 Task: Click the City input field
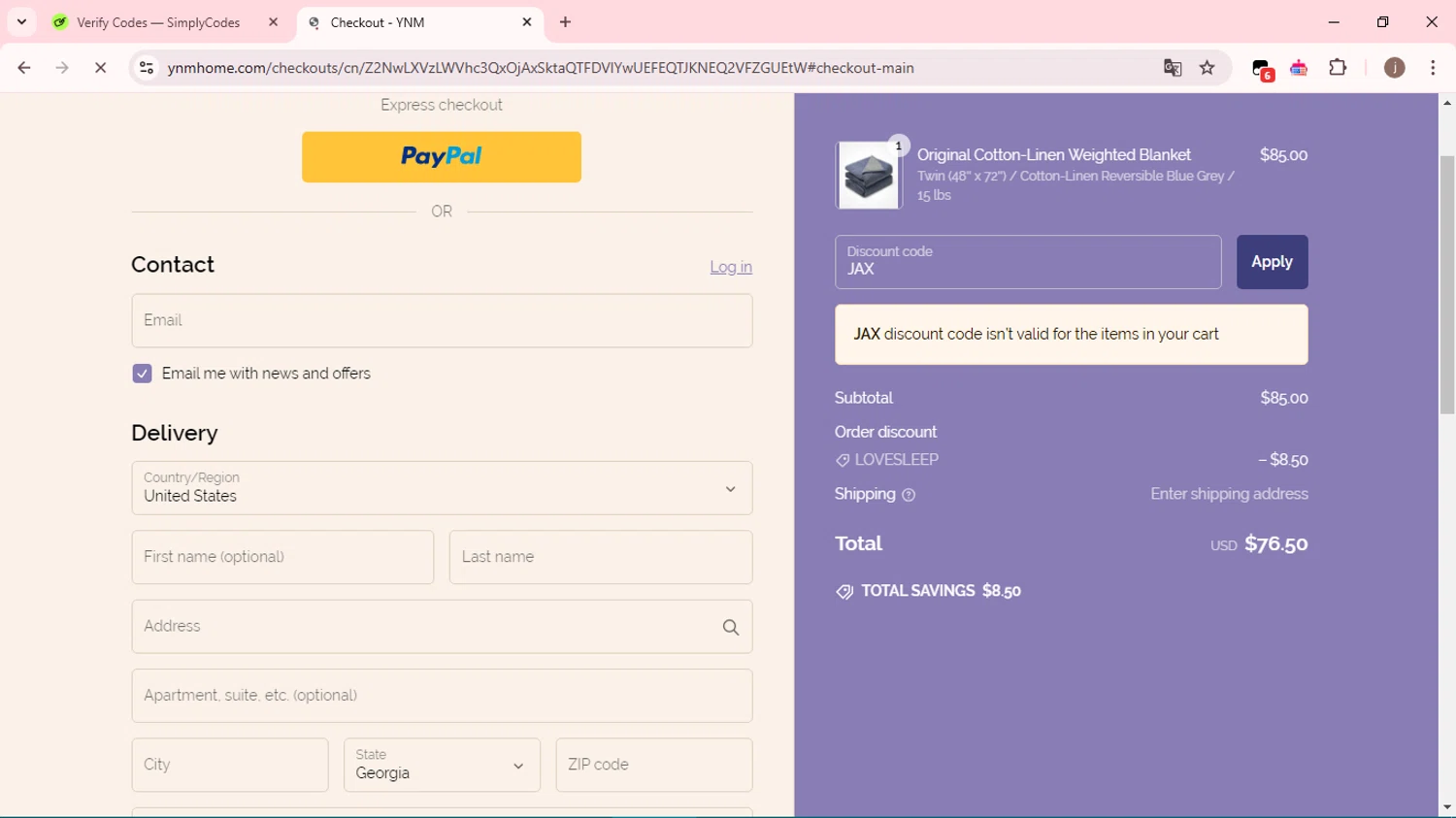pos(230,765)
